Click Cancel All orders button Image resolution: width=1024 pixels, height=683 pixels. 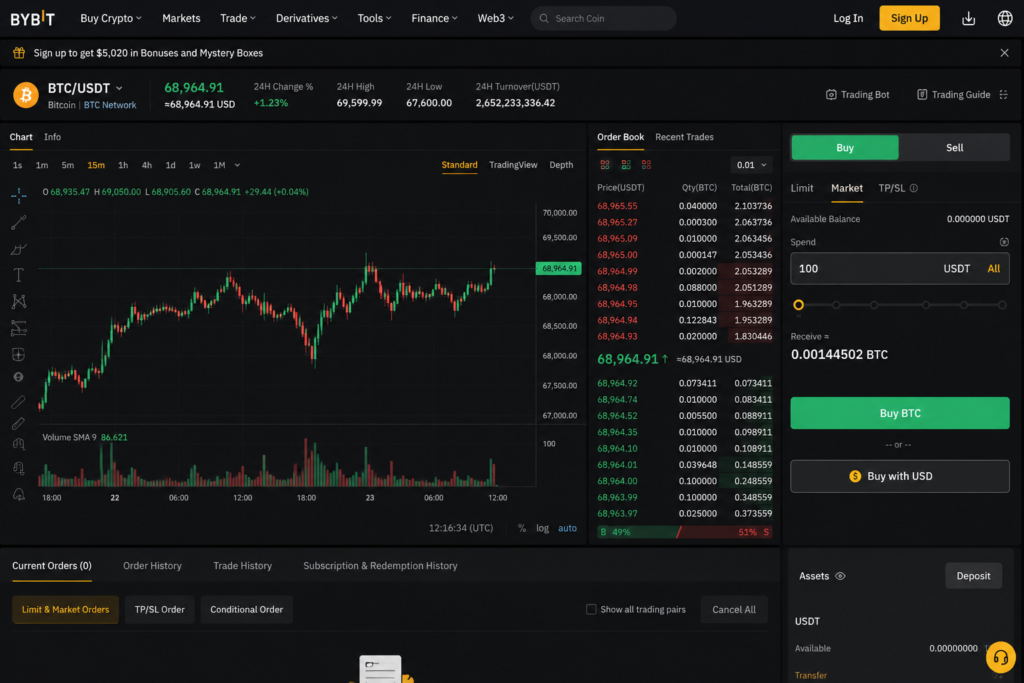pyautogui.click(x=733, y=609)
